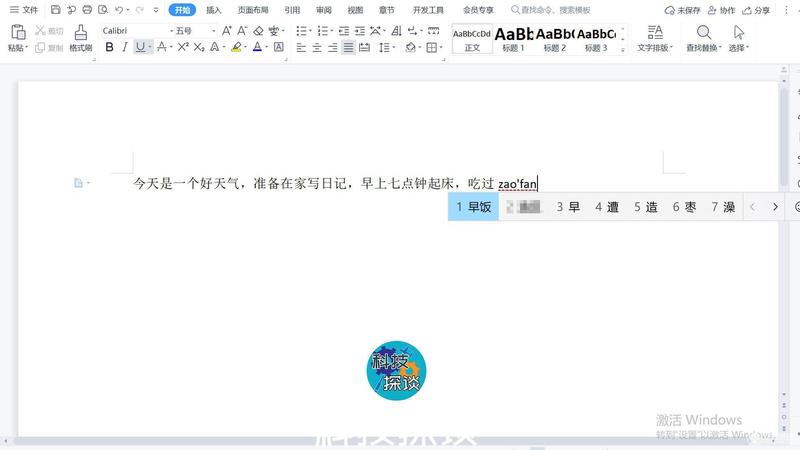Toggle bulleted list
Screen dimensions: 800x450
[x=301, y=31]
